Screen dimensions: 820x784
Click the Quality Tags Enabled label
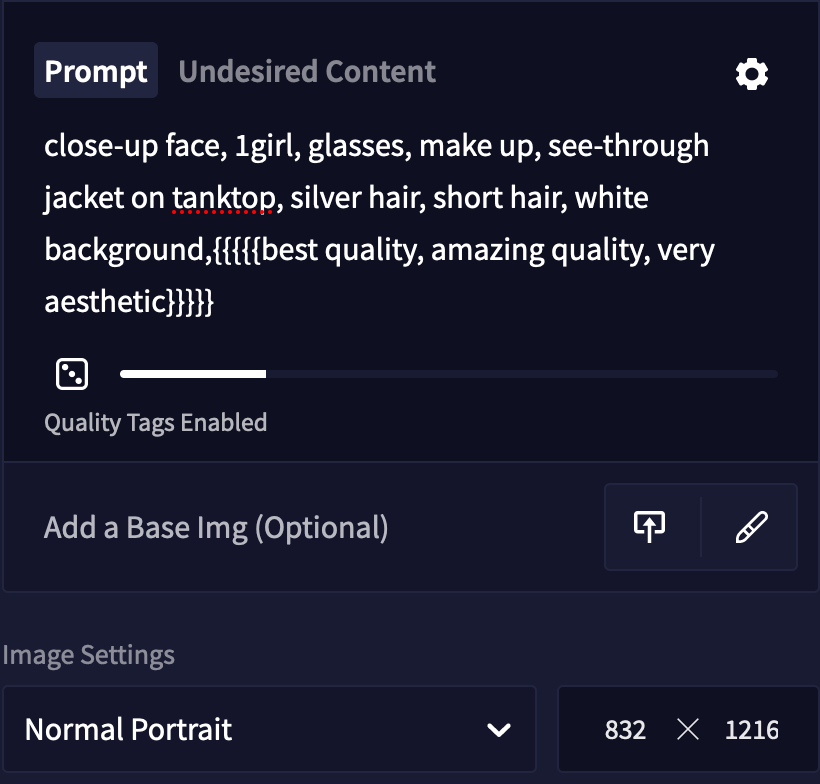(x=155, y=423)
